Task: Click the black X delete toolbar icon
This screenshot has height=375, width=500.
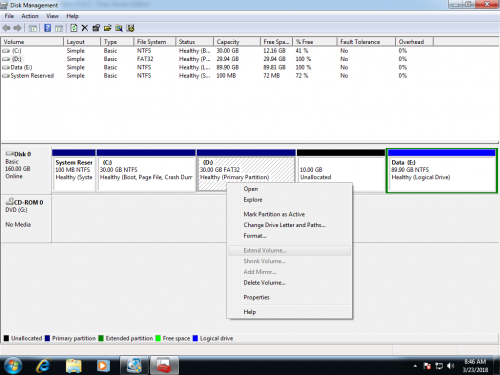Action: 85,28
